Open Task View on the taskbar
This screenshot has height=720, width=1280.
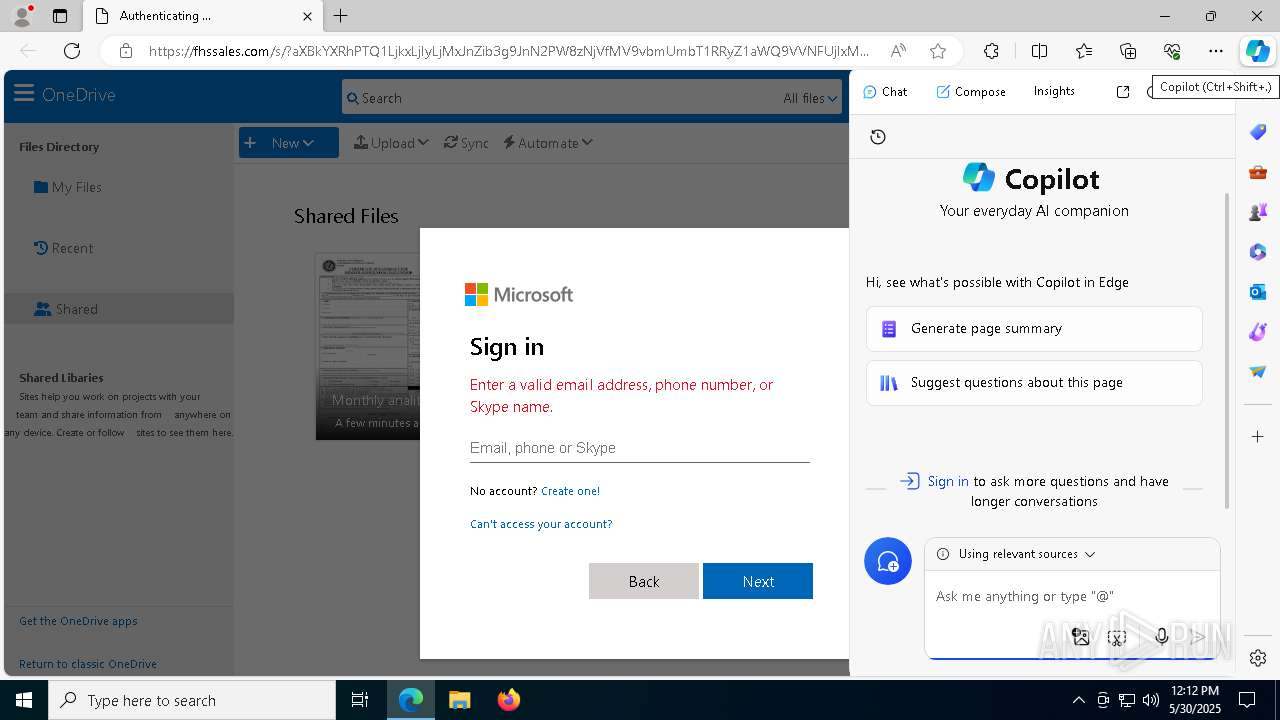(x=360, y=700)
